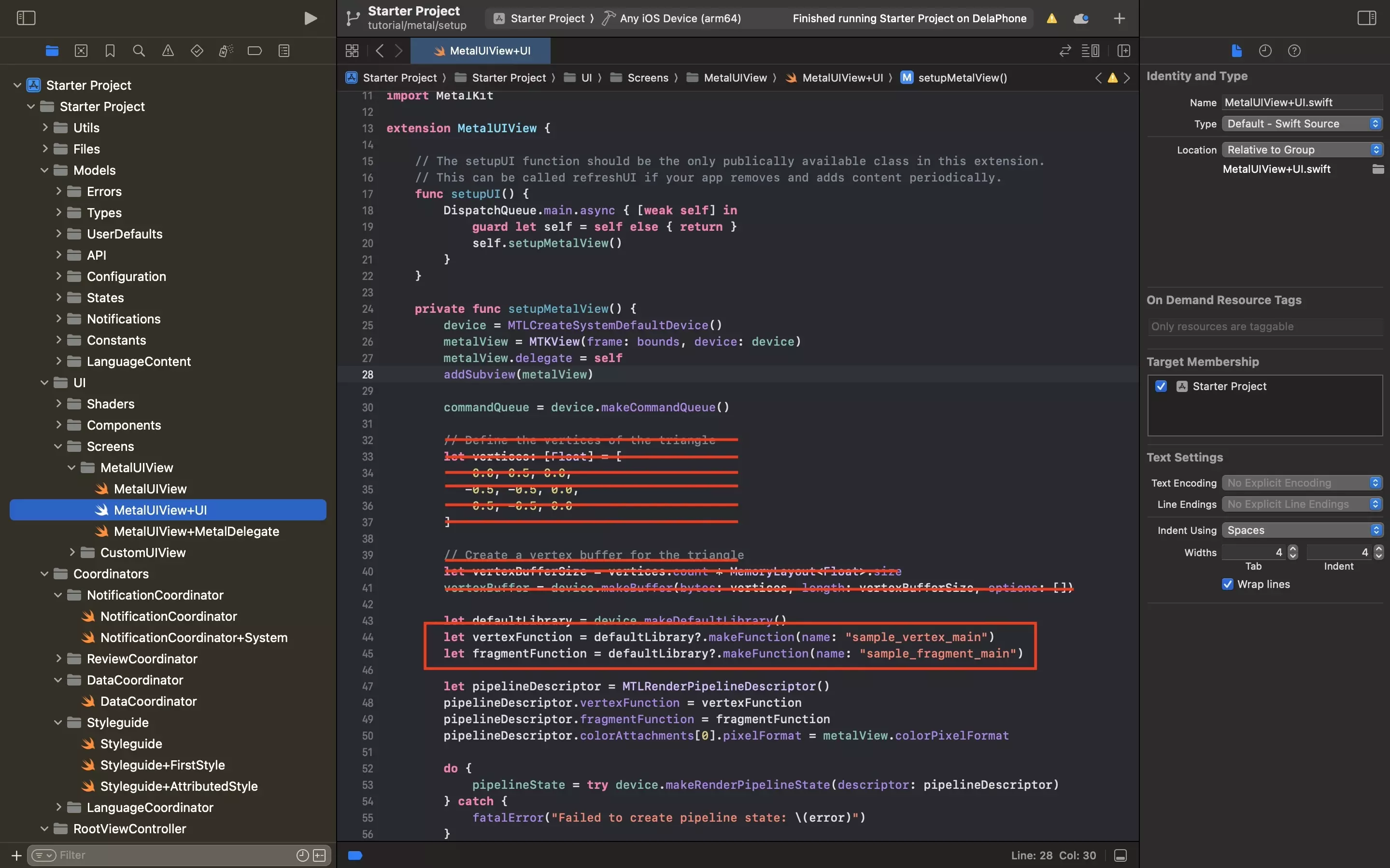Screen dimensions: 1390x868
Task: Expand the Utils folder
Action: point(45,127)
